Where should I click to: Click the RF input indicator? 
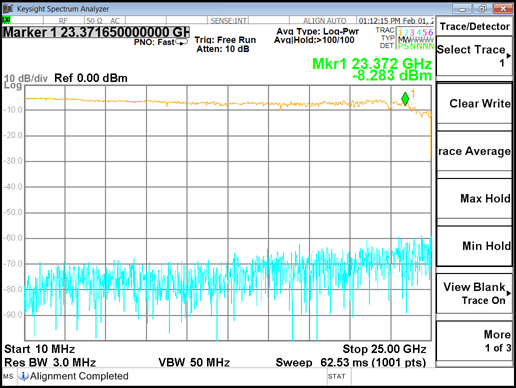(x=63, y=21)
